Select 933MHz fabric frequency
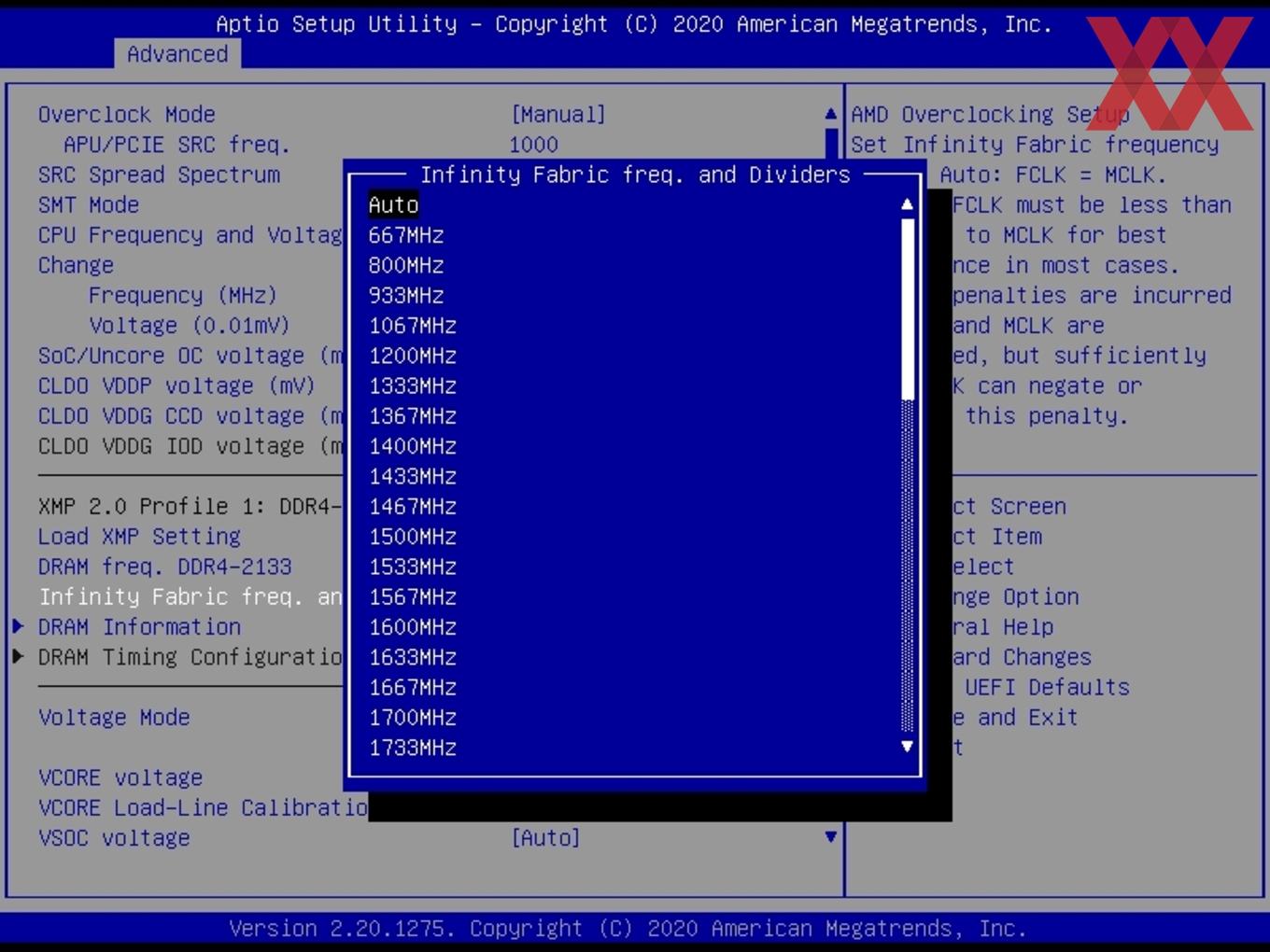1270x952 pixels. point(406,295)
